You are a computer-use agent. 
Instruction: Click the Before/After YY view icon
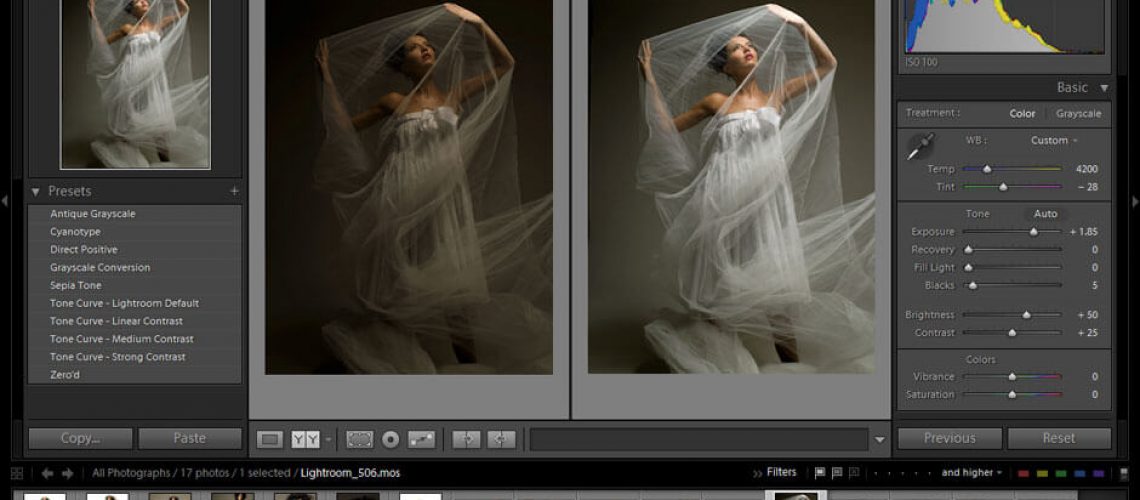pyautogui.click(x=305, y=439)
